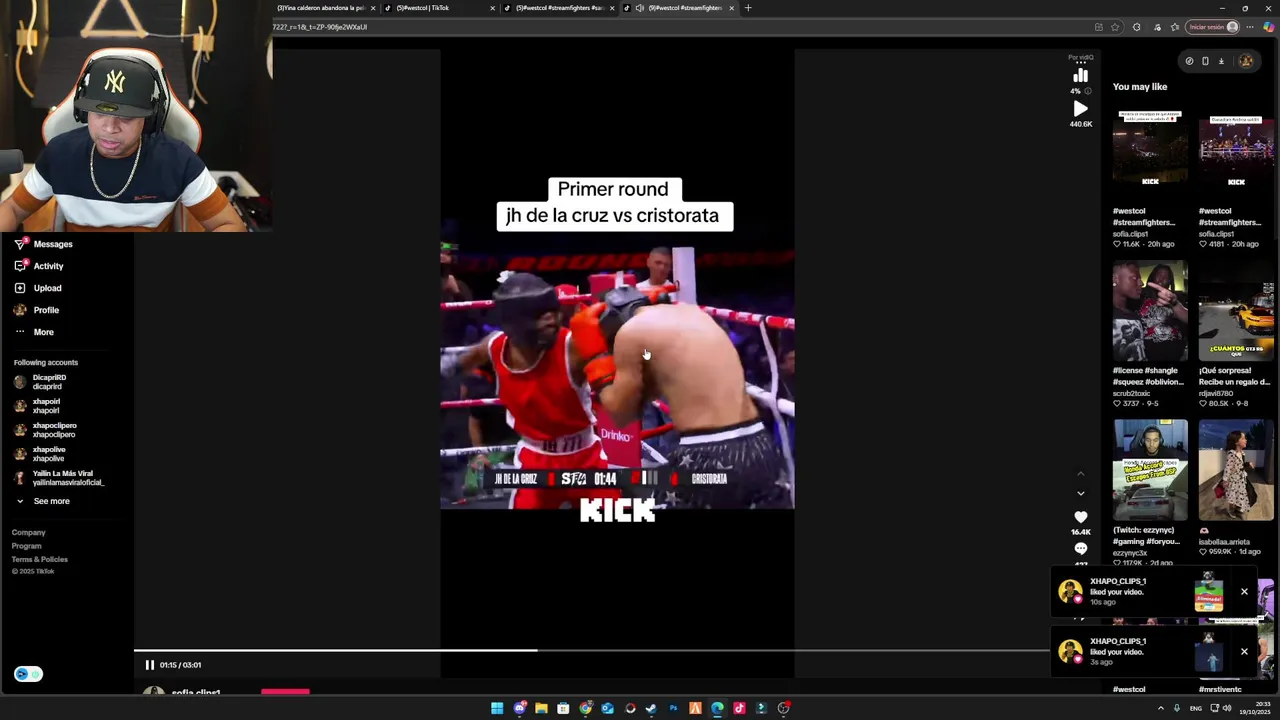
Task: Open the Company footer link
Action: pos(28,533)
